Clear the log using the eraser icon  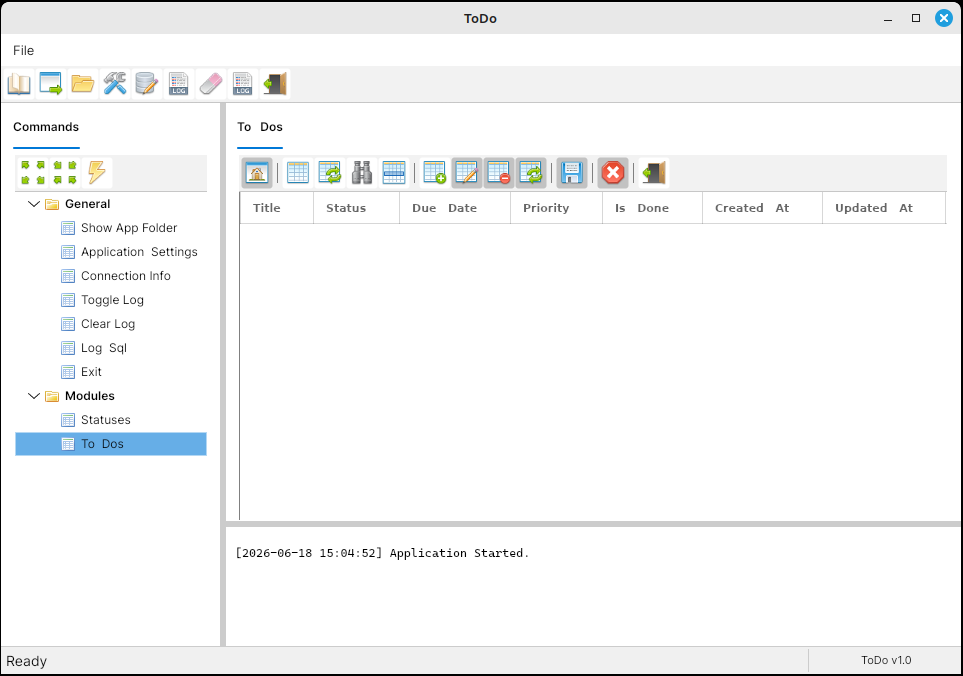[x=211, y=84]
